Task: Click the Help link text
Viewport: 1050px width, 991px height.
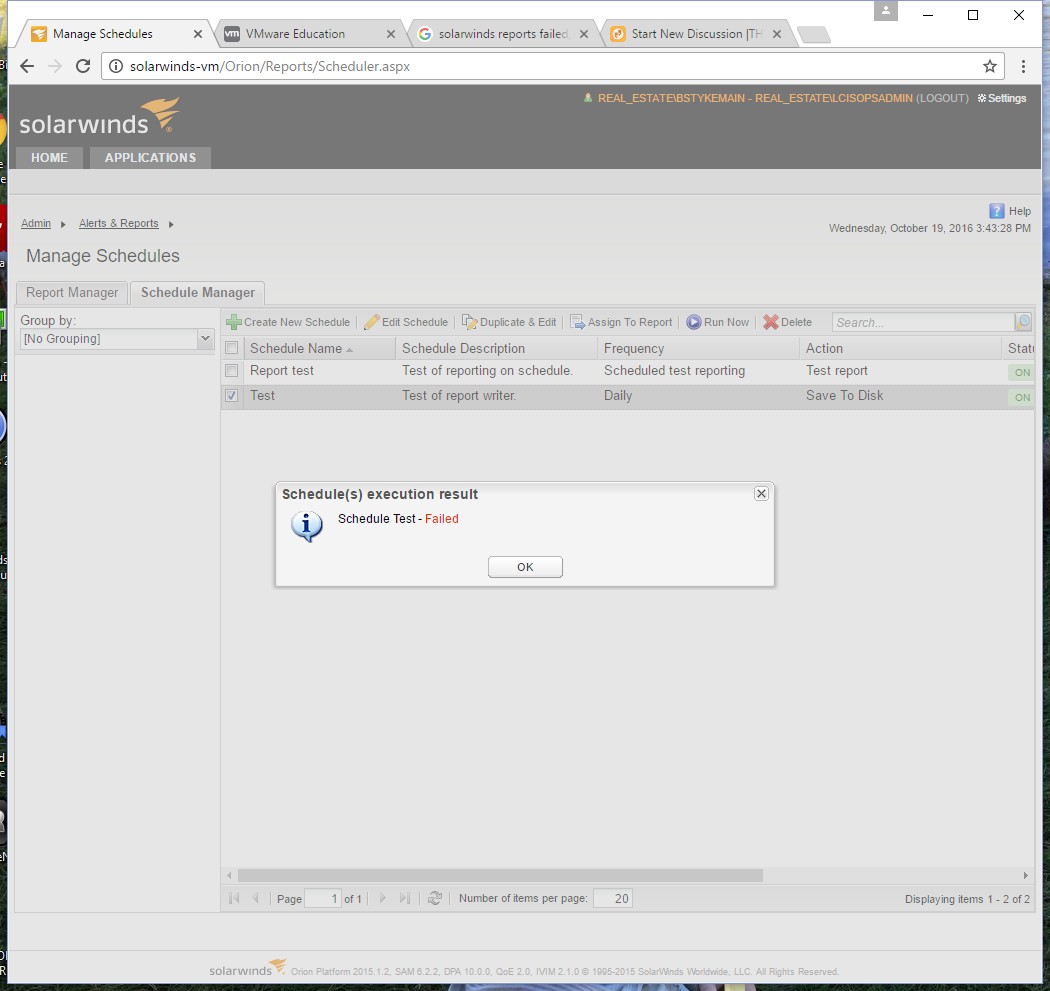Action: (x=1020, y=211)
